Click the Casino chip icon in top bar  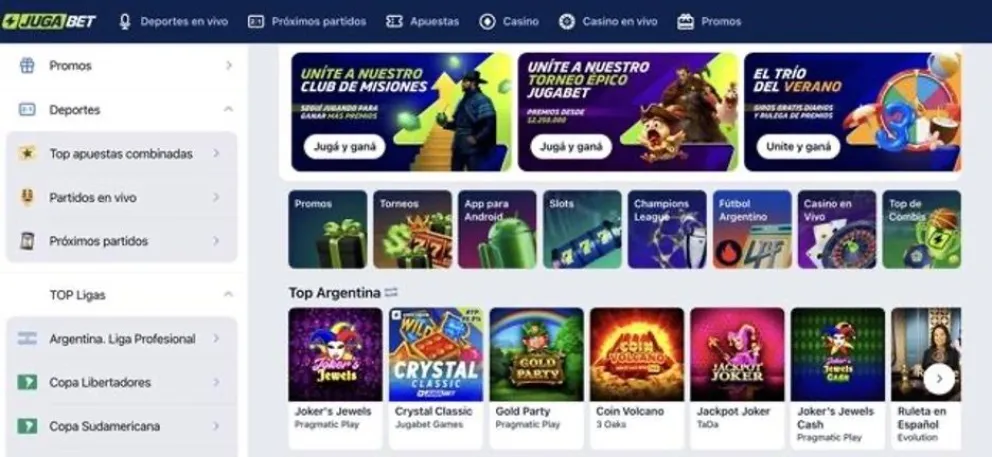coord(487,22)
